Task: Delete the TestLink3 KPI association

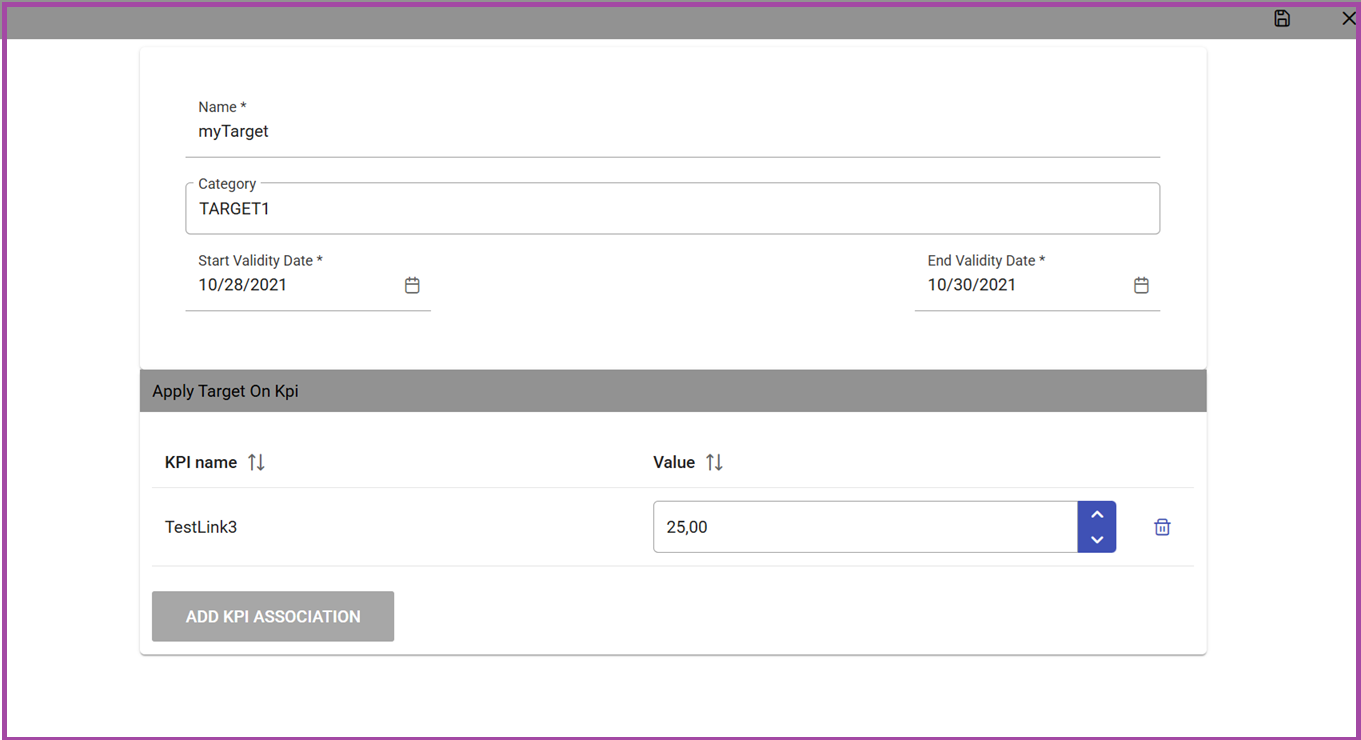Action: (1162, 527)
